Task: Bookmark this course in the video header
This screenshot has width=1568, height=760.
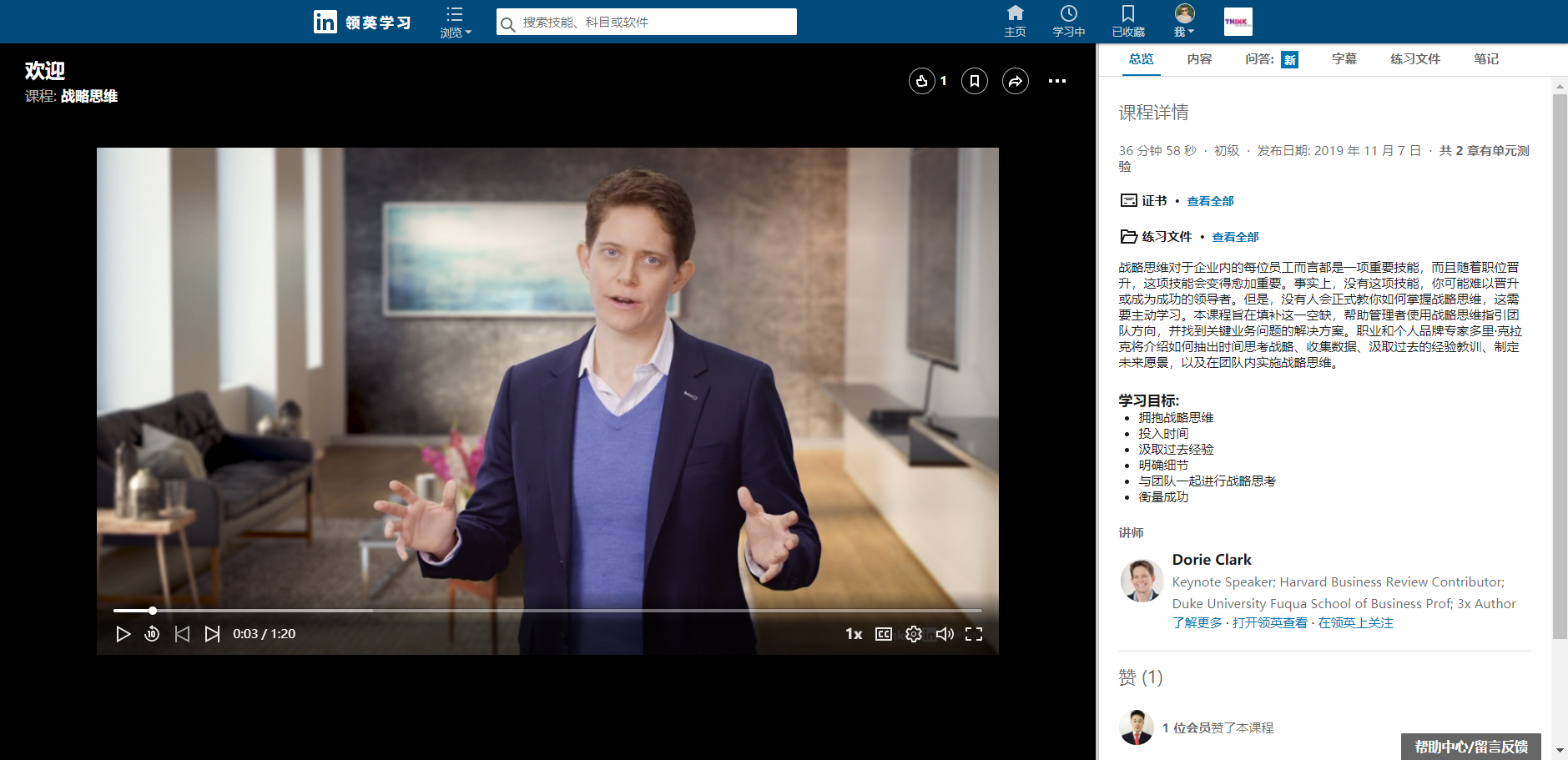Action: 975,81
